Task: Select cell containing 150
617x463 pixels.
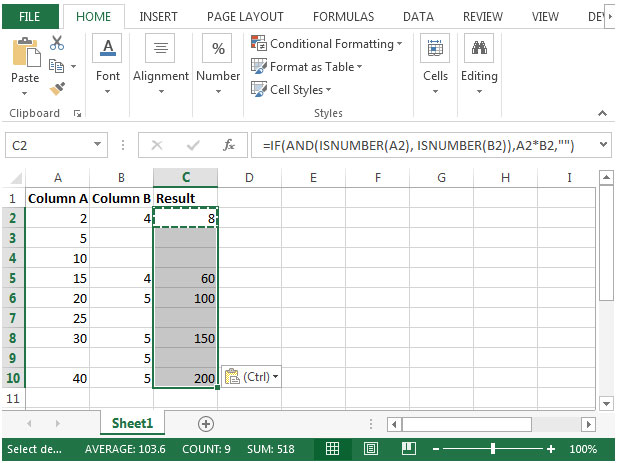Action: (x=185, y=338)
